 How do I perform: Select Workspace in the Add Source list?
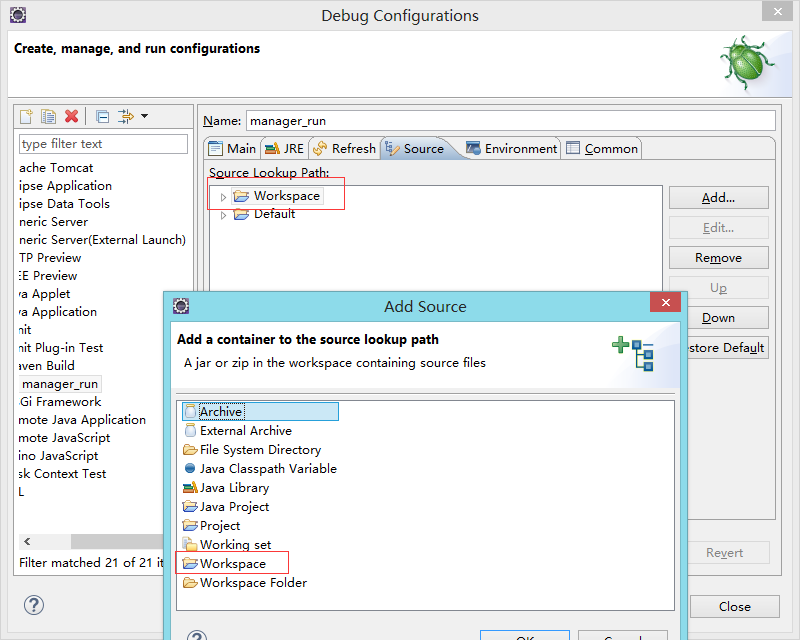225,563
